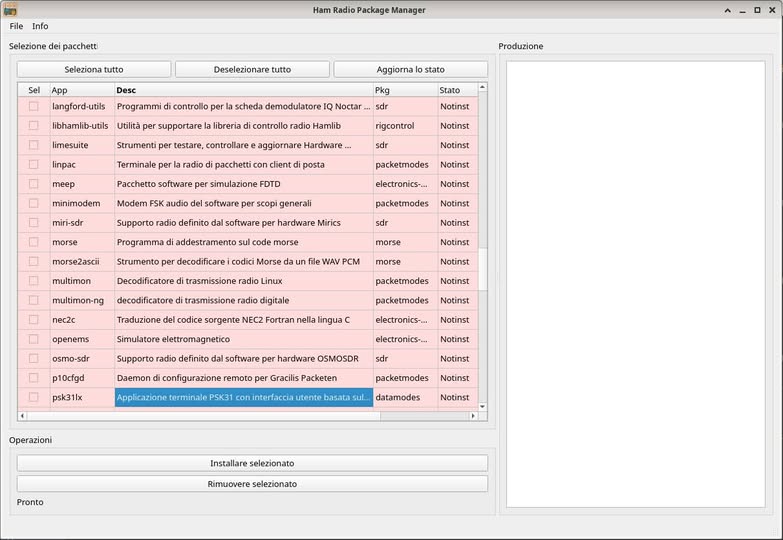Click the horizontal scrollbar thumb of package list
Image resolution: width=783 pixels, height=540 pixels.
(204, 416)
